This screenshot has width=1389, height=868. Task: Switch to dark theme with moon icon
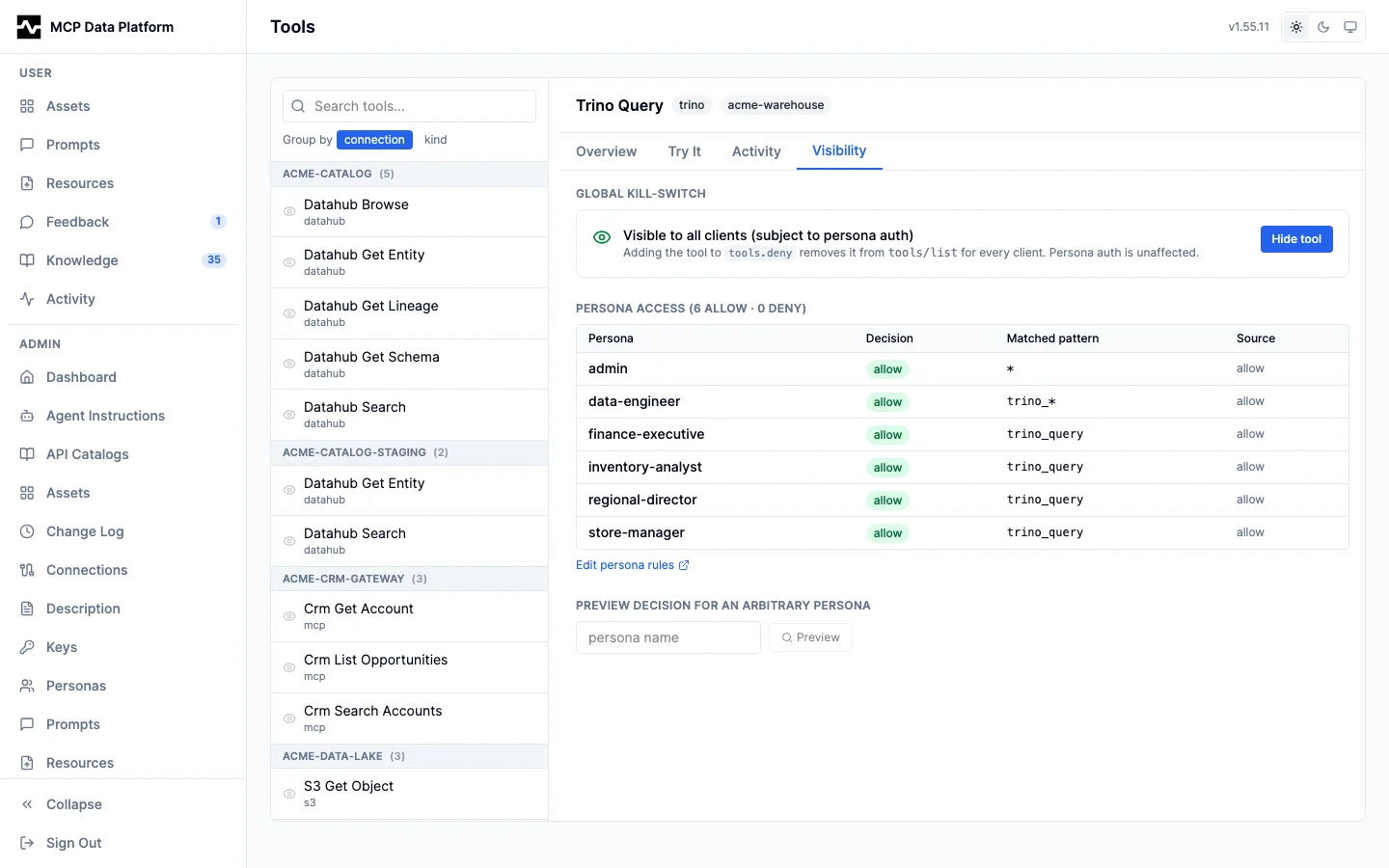point(1323,27)
